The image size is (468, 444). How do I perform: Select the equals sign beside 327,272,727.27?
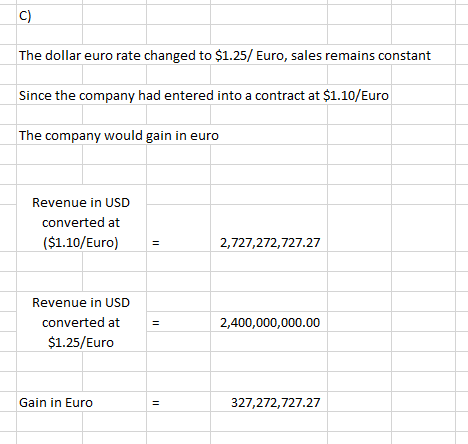click(178, 402)
